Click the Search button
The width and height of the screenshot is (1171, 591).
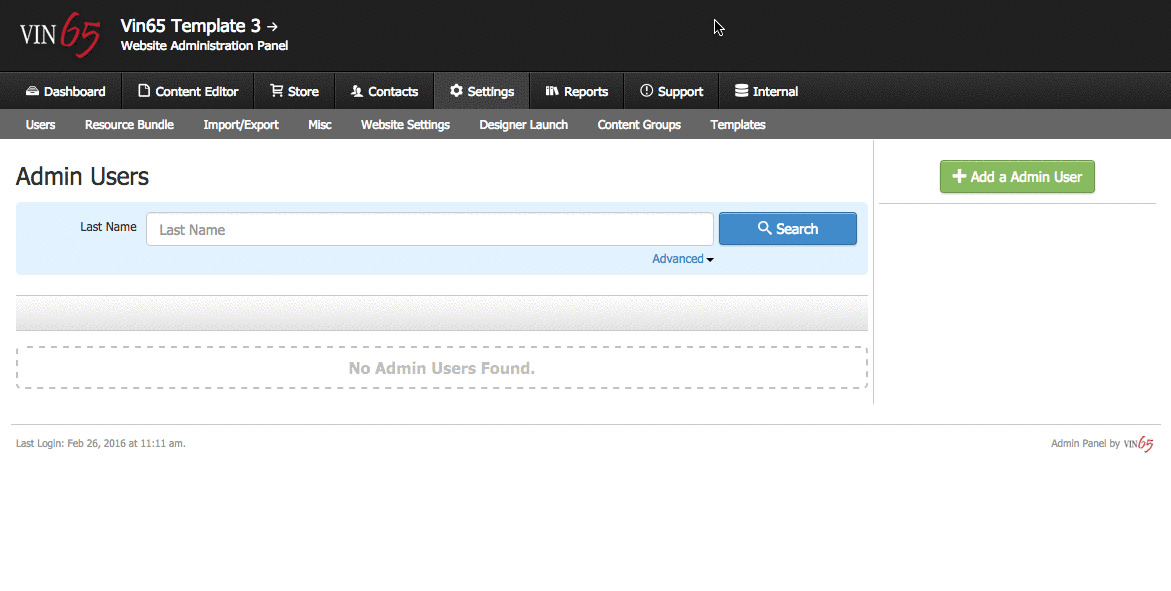pyautogui.click(x=787, y=229)
